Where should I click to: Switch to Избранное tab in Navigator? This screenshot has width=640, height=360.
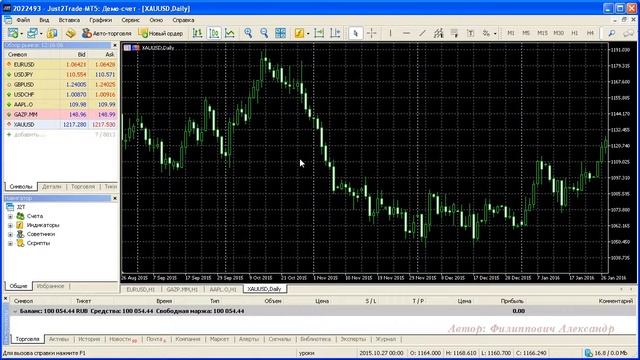pyautogui.click(x=51, y=286)
